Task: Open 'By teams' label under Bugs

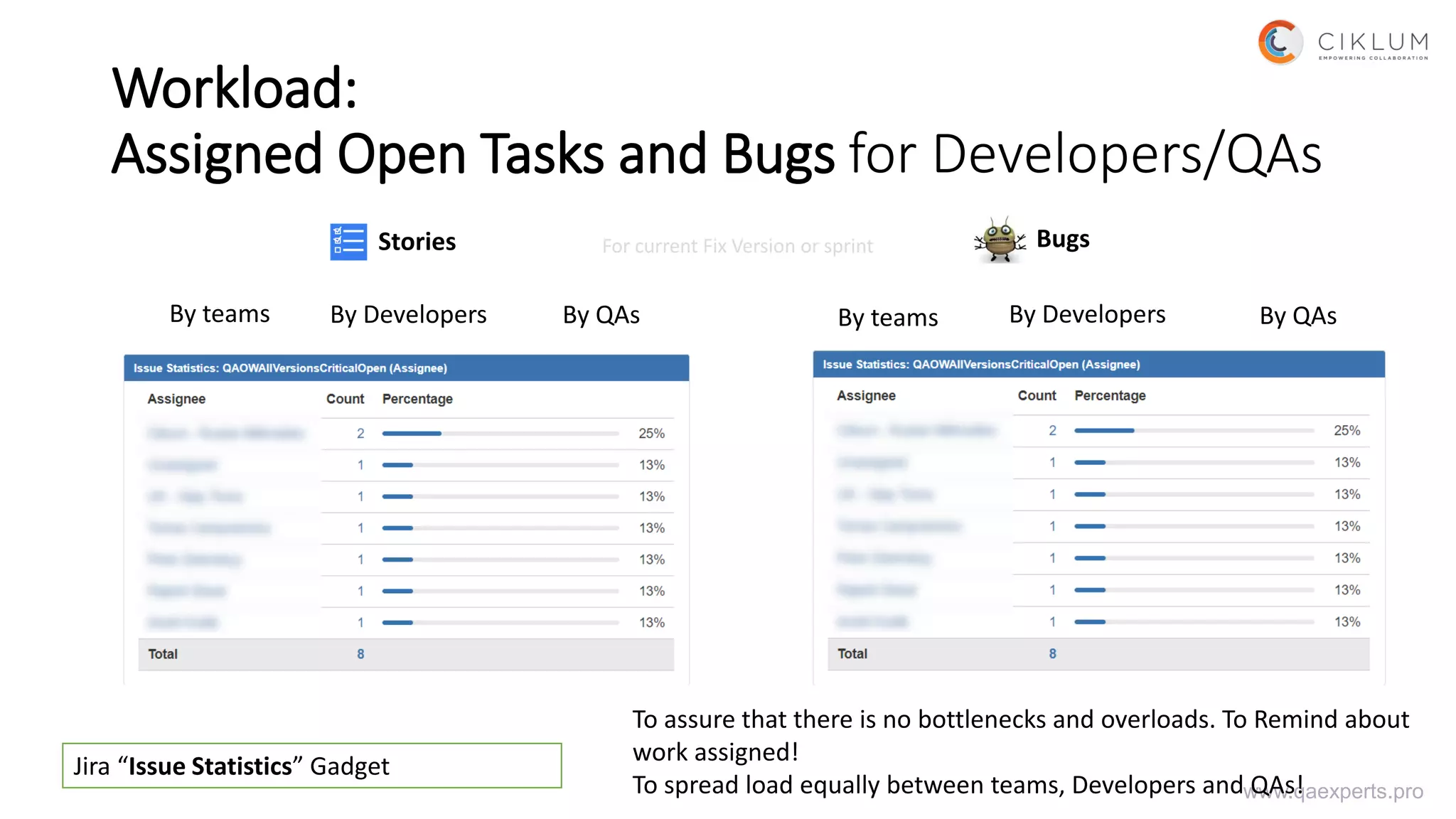Action: point(888,317)
